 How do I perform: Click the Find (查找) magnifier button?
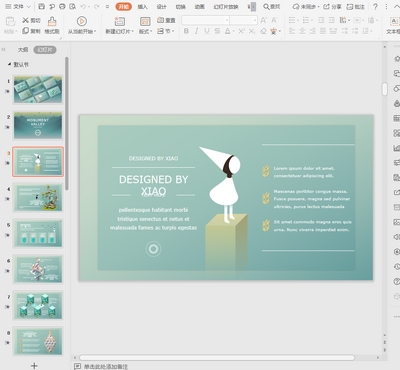click(x=272, y=7)
